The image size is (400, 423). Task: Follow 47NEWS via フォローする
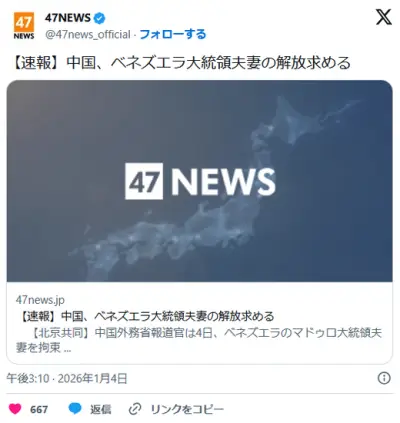(x=173, y=34)
